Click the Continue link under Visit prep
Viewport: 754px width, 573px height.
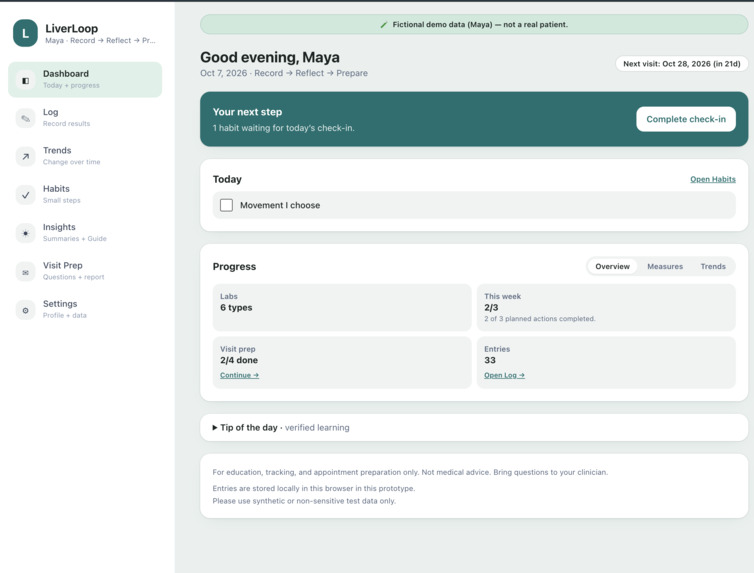(x=239, y=375)
